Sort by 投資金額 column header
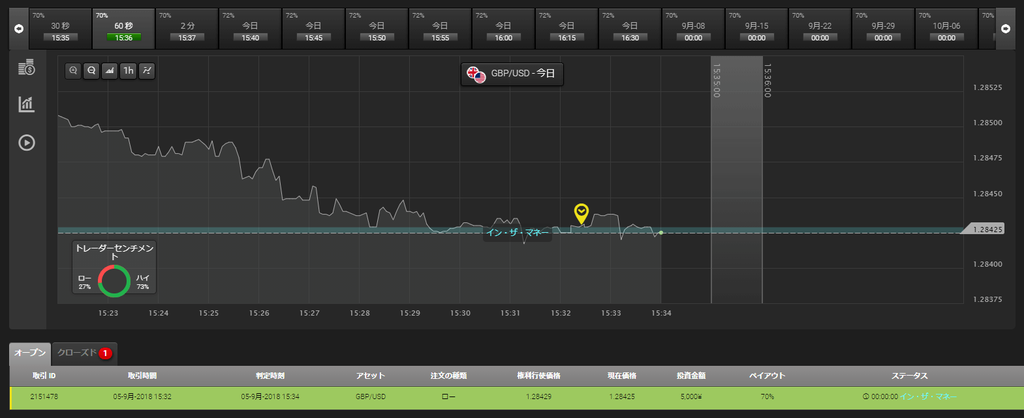 click(x=692, y=376)
